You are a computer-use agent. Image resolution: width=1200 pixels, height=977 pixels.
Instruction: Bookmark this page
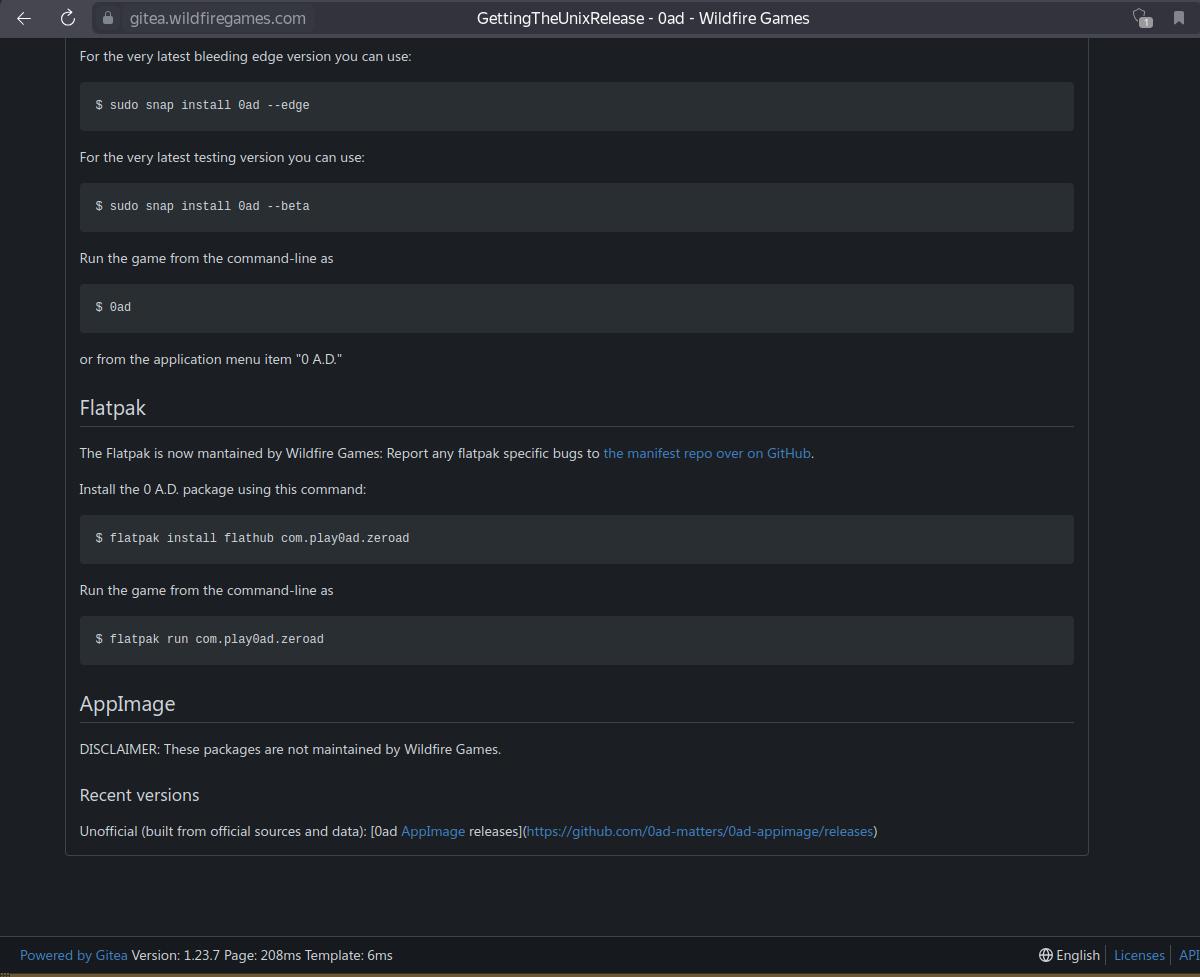[1179, 18]
